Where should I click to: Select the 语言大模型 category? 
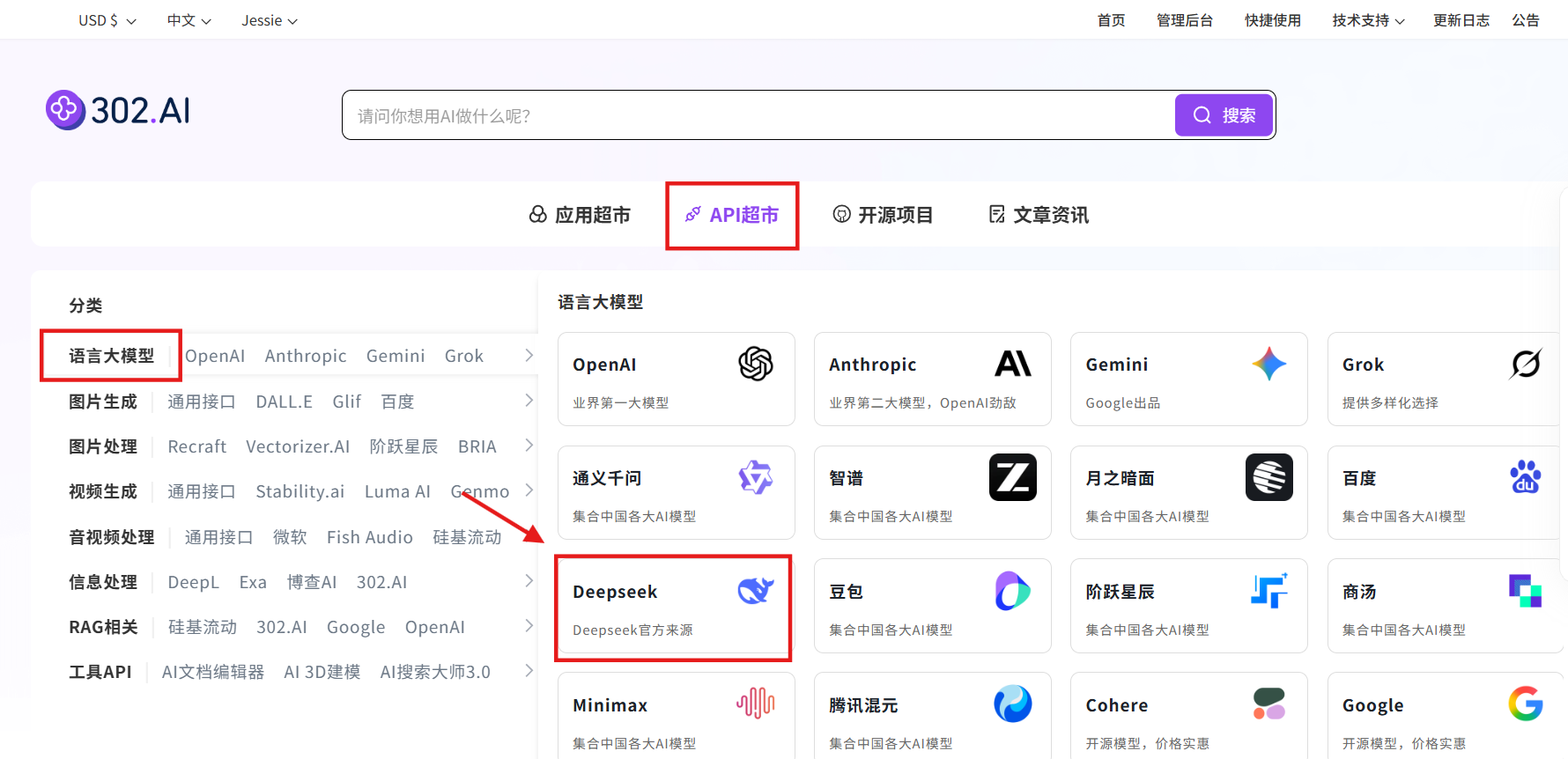click(112, 356)
